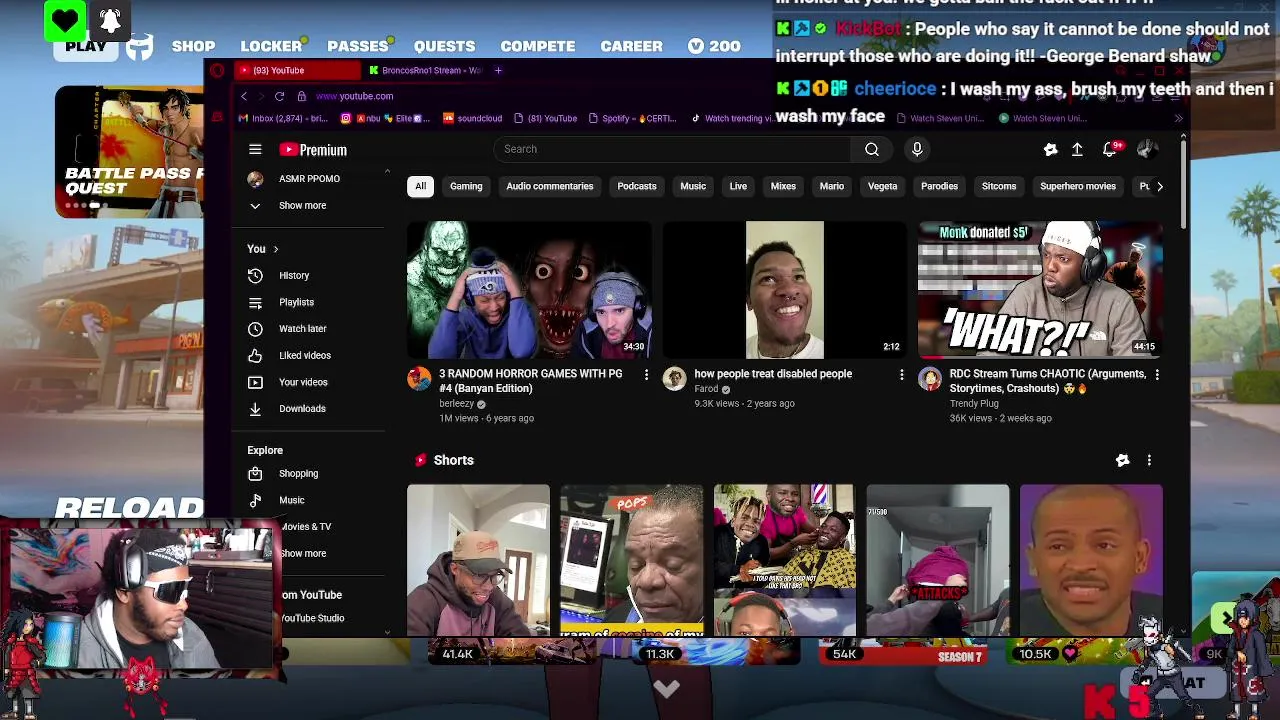Select the Gaming filter chip
The height and width of the screenshot is (720, 1280).
[466, 186]
